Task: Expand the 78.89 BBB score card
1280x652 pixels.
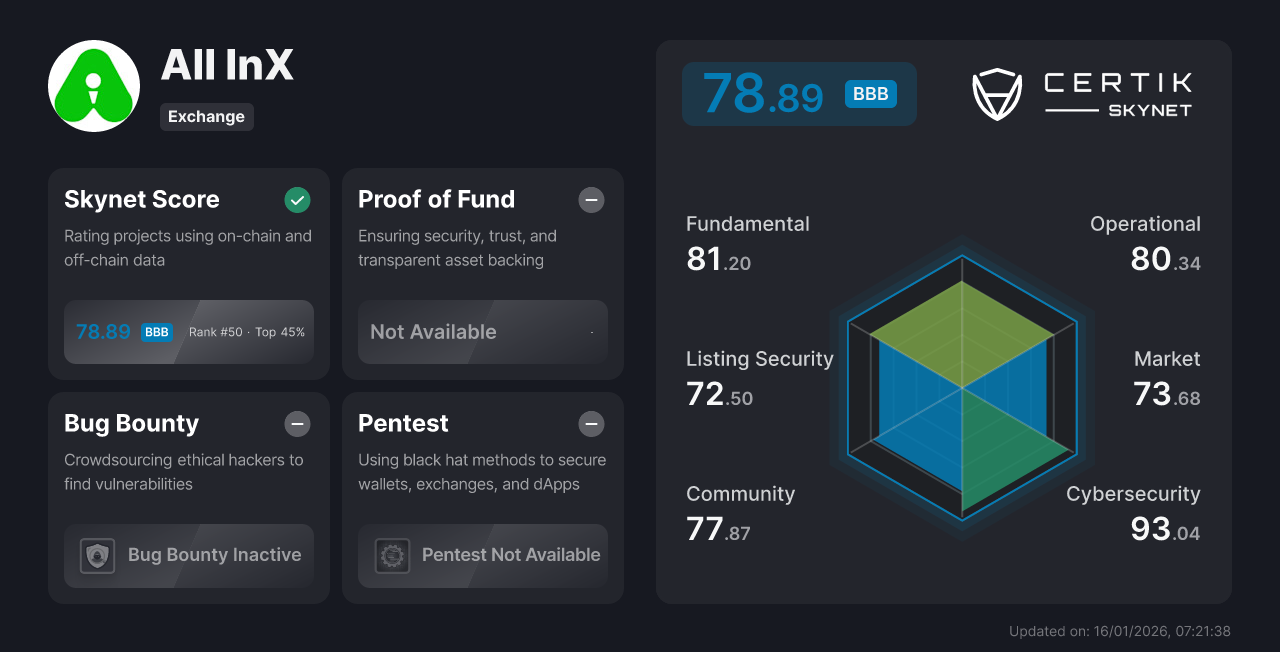Action: pos(798,93)
